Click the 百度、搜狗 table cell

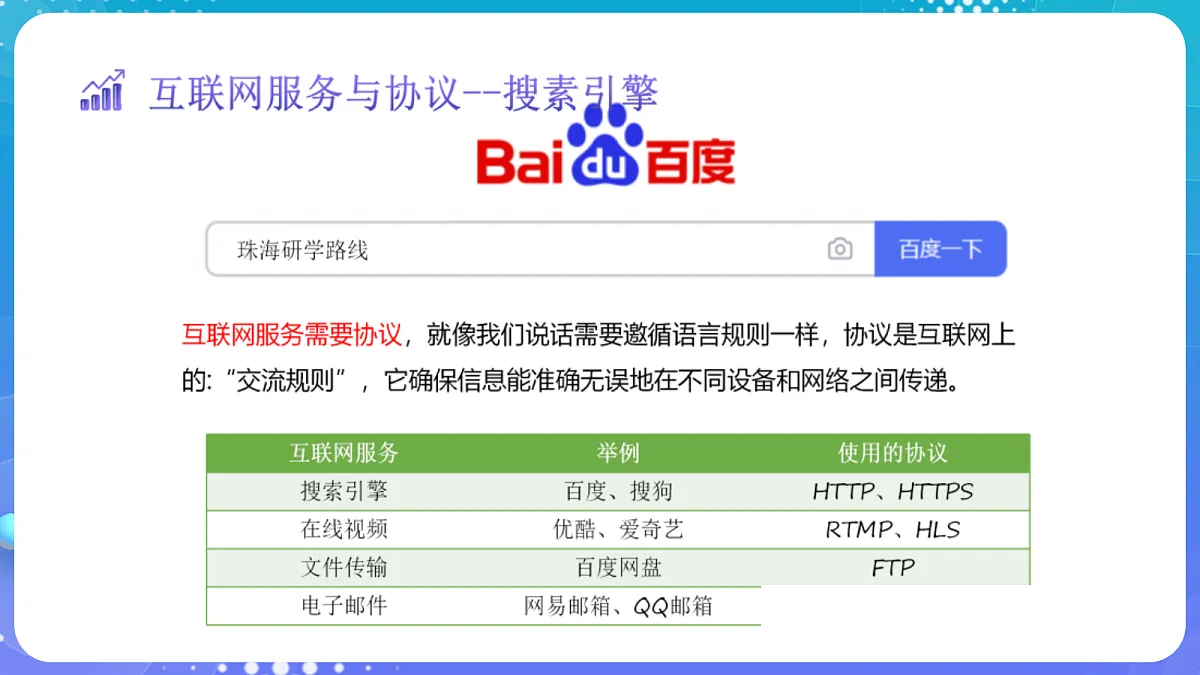click(618, 491)
